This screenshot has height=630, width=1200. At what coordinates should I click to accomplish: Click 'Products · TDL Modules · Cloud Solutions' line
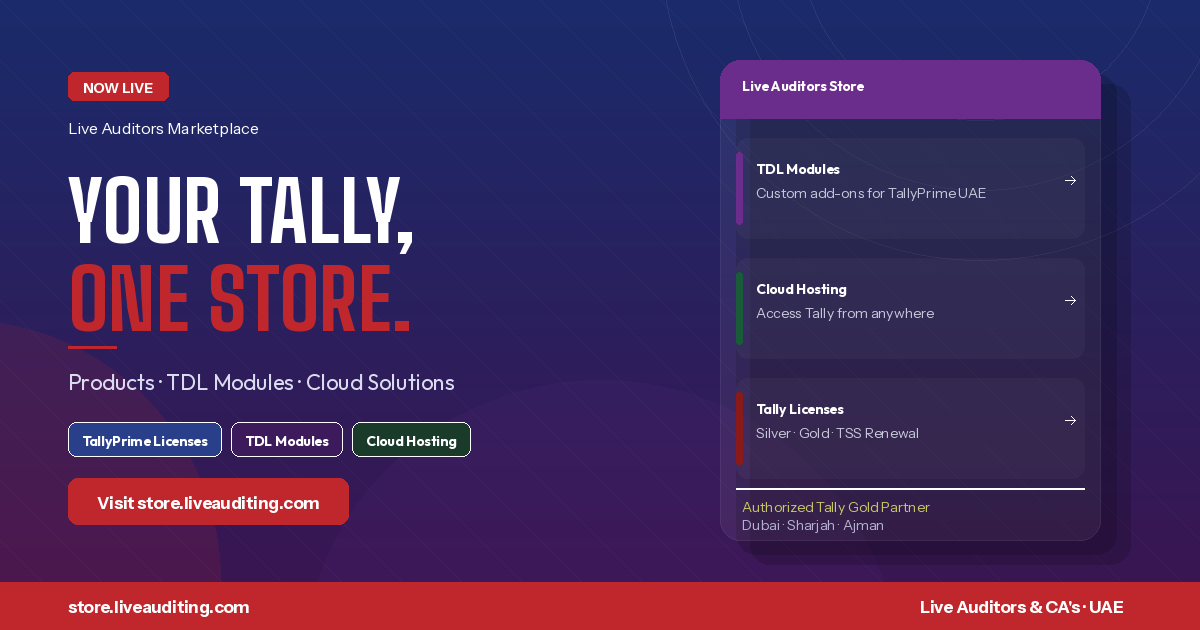pyautogui.click(x=261, y=383)
